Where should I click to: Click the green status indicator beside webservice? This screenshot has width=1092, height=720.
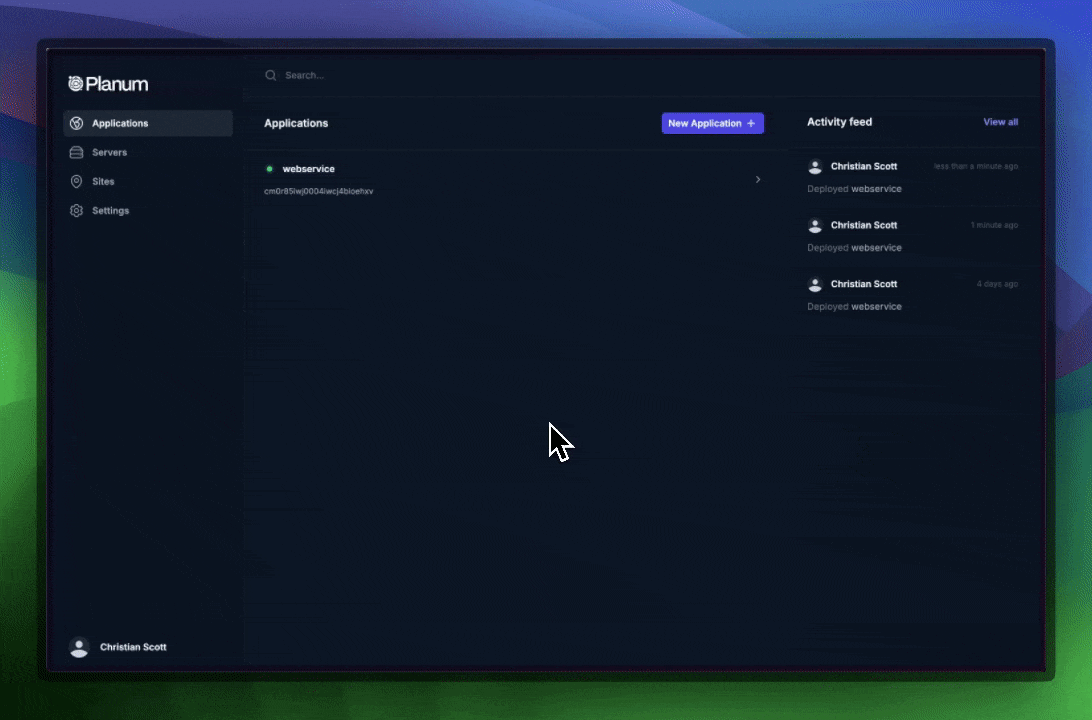[x=268, y=169]
